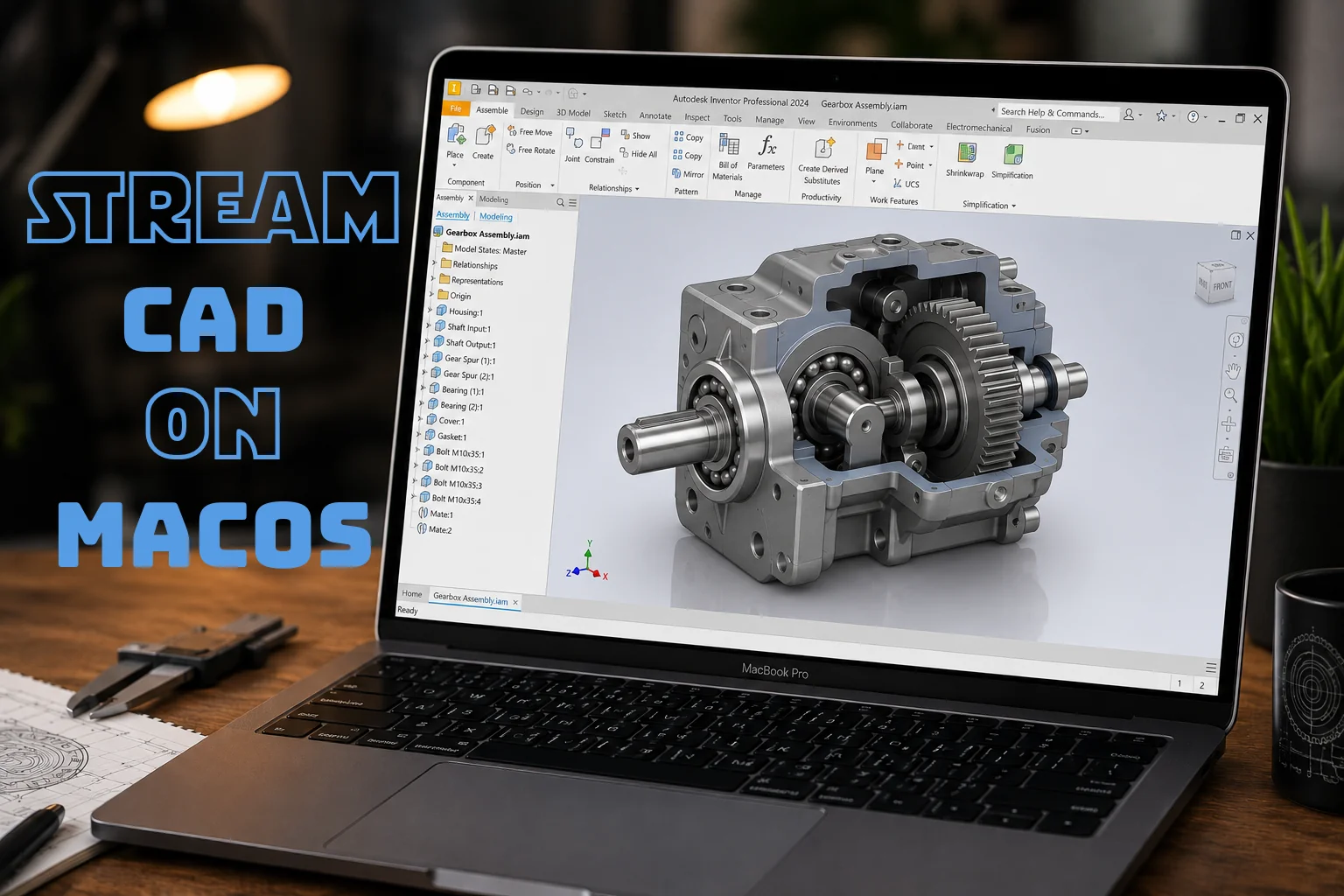Click Create Derived Substitutes
Viewport: 1344px width, 896px height.
(x=823, y=162)
